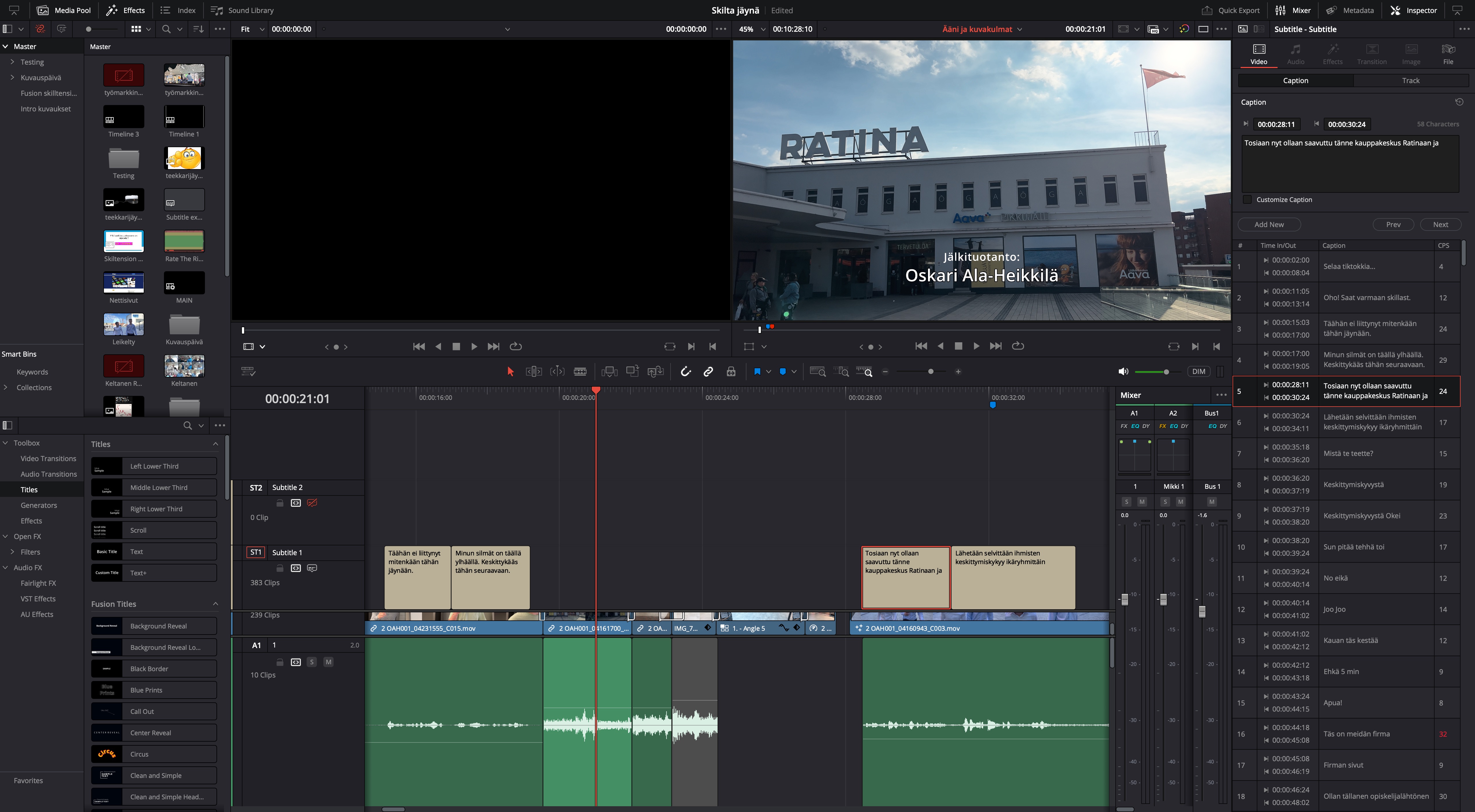Image resolution: width=1475 pixels, height=812 pixels.
Task: Open the Media Pool panel
Action: pos(64,10)
